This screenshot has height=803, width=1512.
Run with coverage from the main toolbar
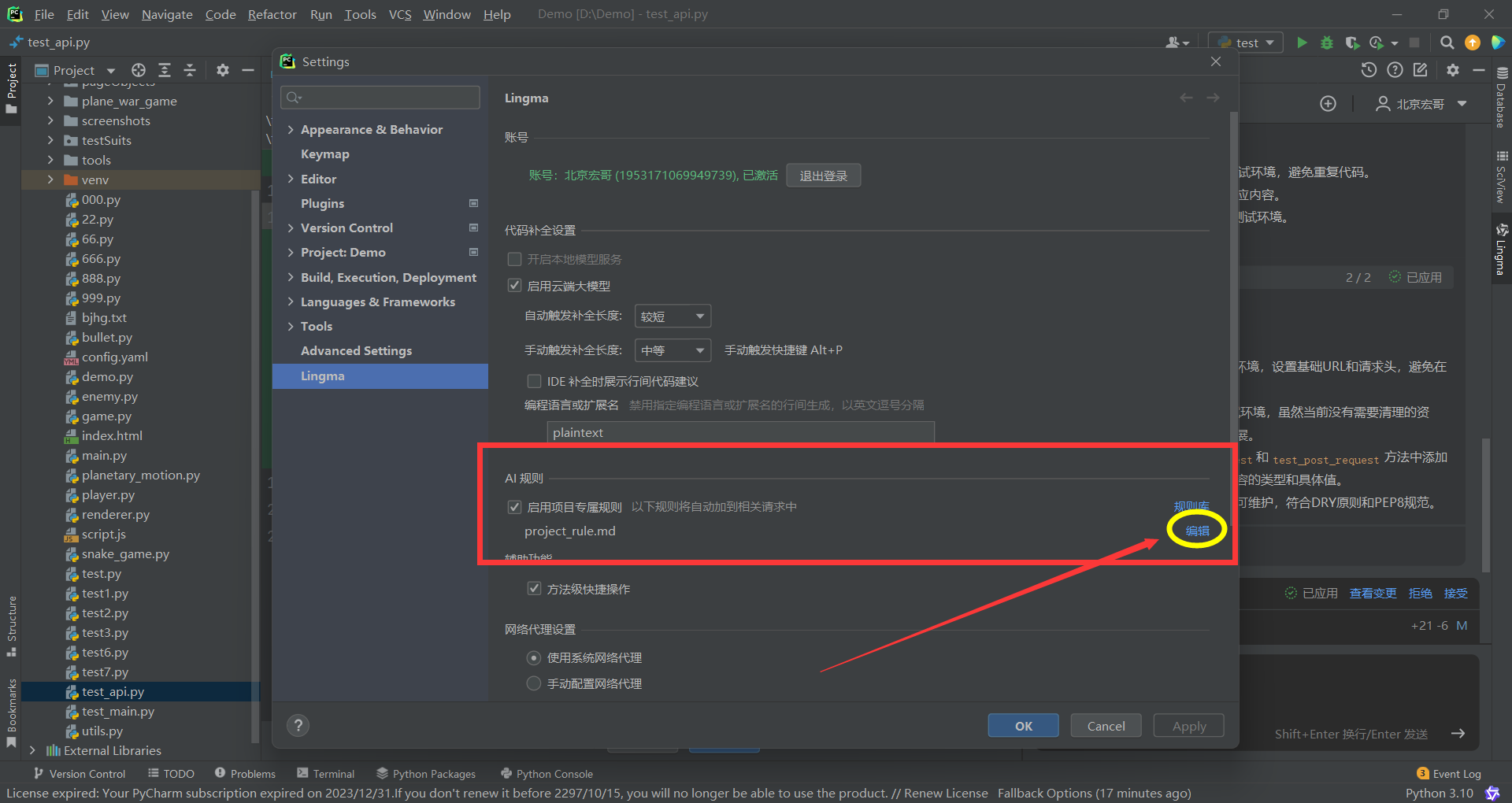[1352, 43]
